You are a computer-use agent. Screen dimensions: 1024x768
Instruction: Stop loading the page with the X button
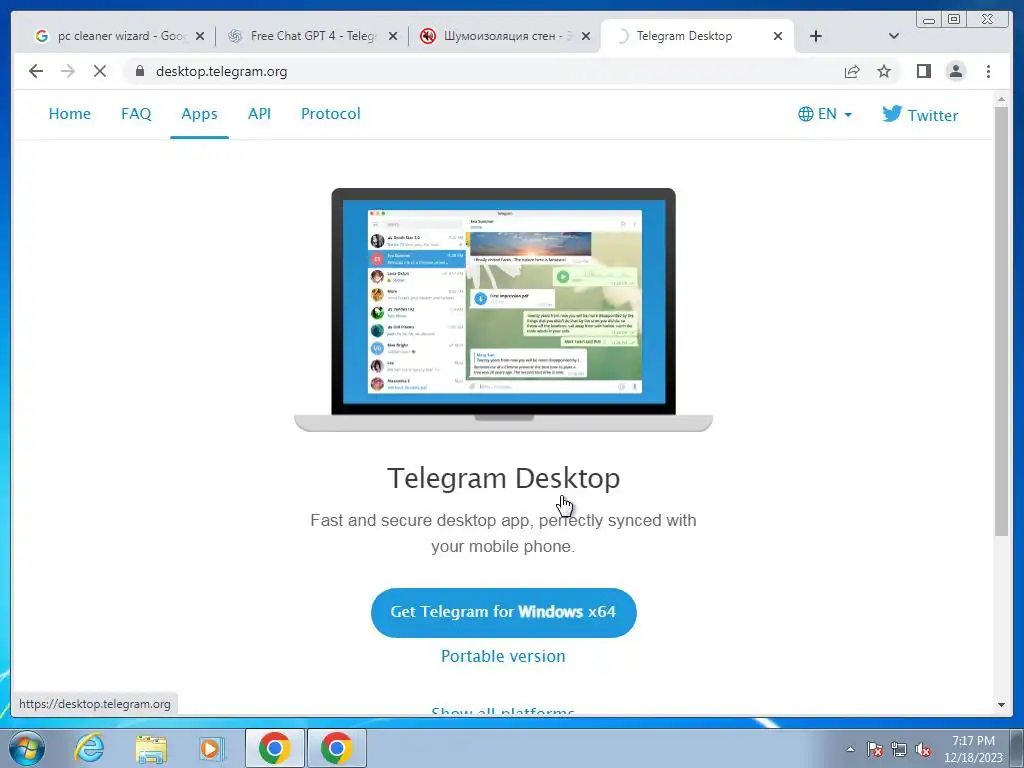(x=100, y=71)
